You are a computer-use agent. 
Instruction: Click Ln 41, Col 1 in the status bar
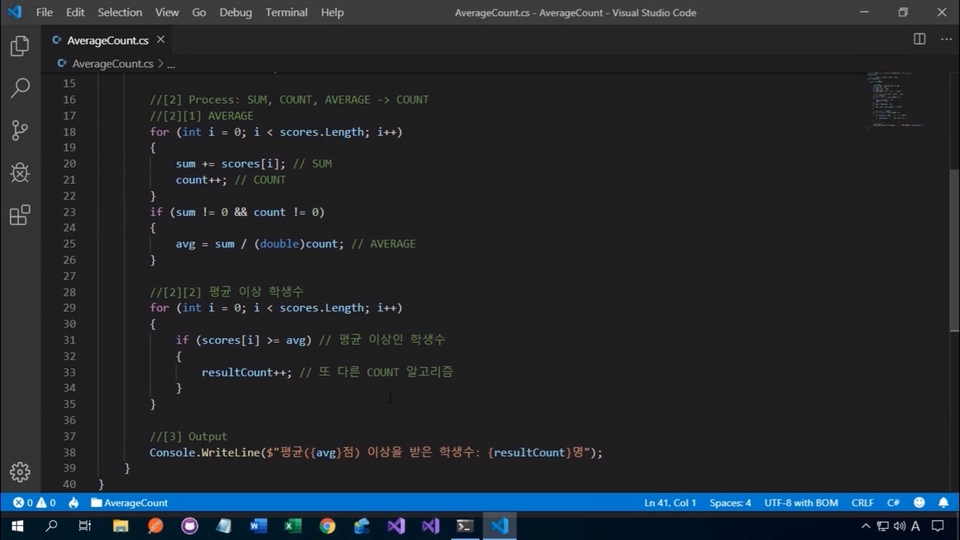670,503
